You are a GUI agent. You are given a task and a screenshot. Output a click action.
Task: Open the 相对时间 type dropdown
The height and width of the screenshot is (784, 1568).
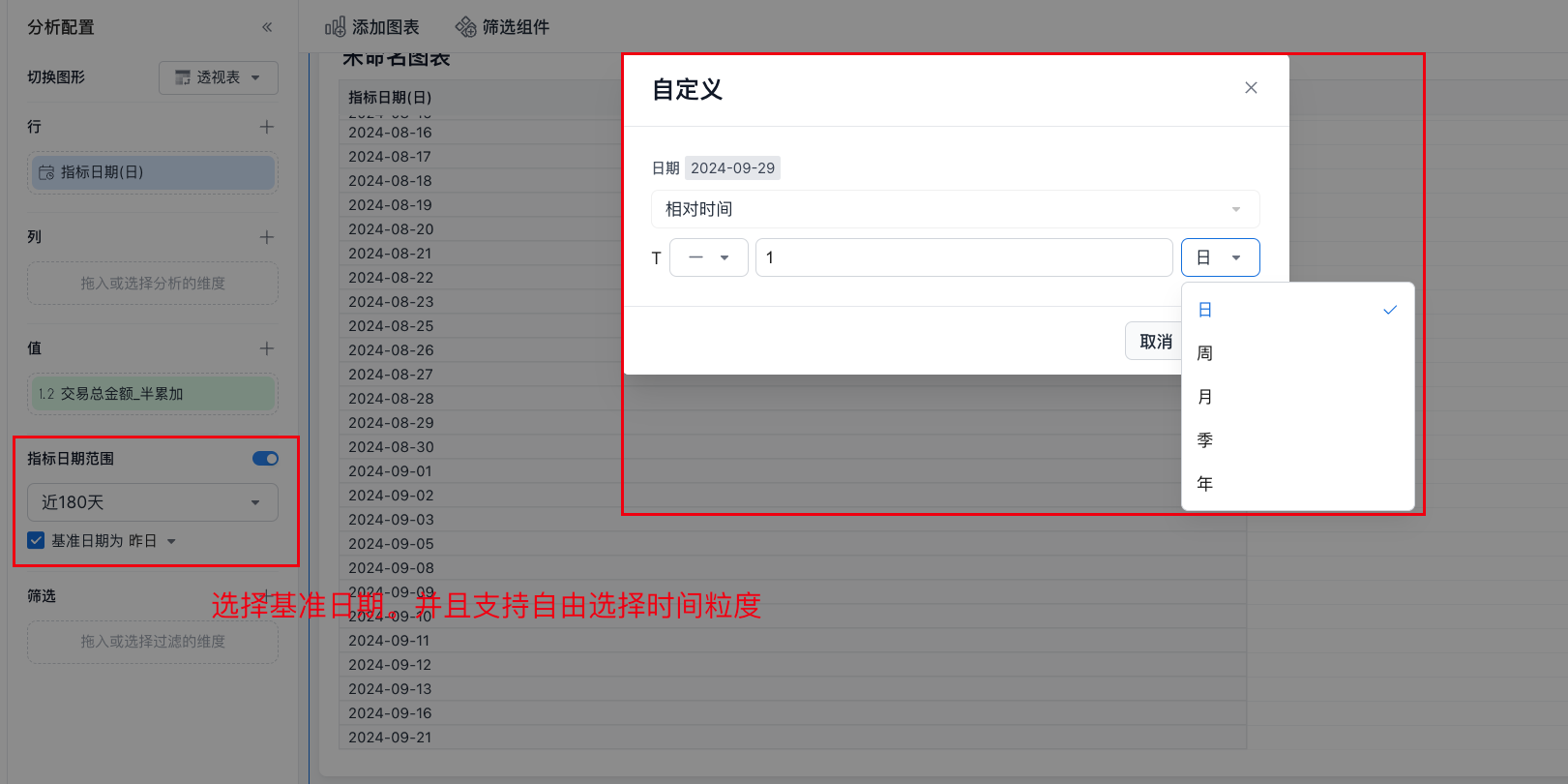click(955, 209)
